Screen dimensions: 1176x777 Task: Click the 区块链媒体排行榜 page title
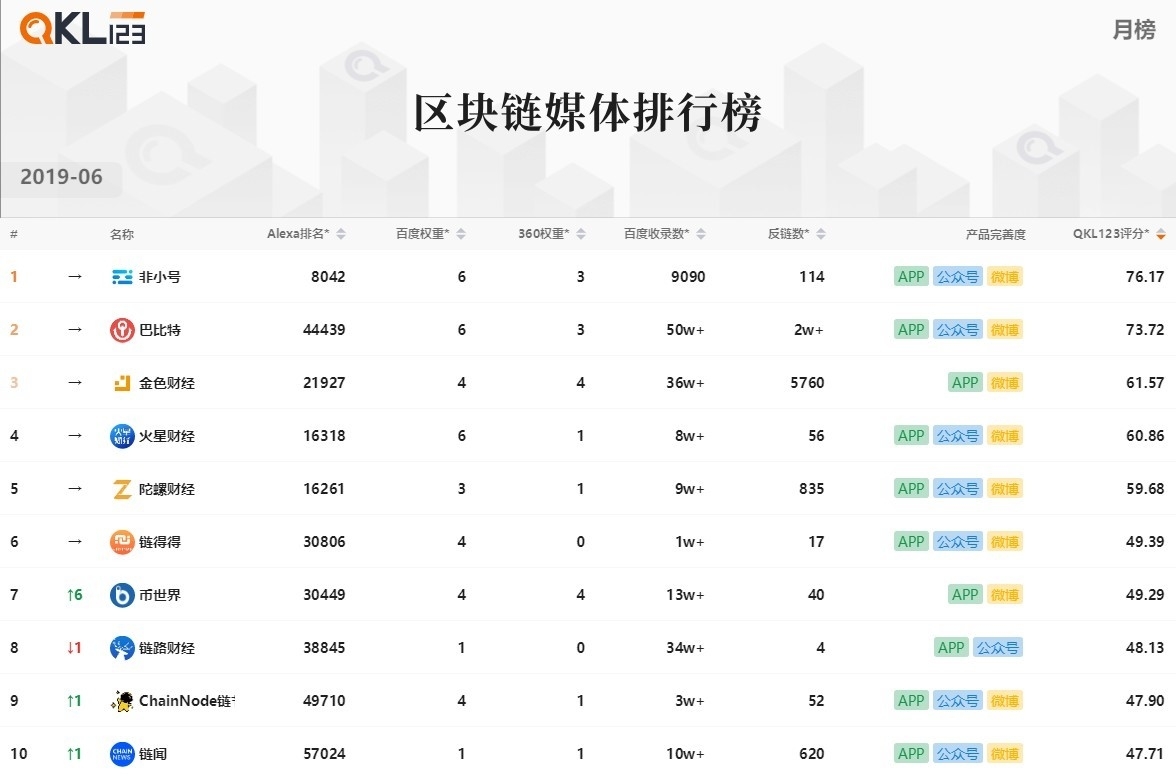(588, 113)
